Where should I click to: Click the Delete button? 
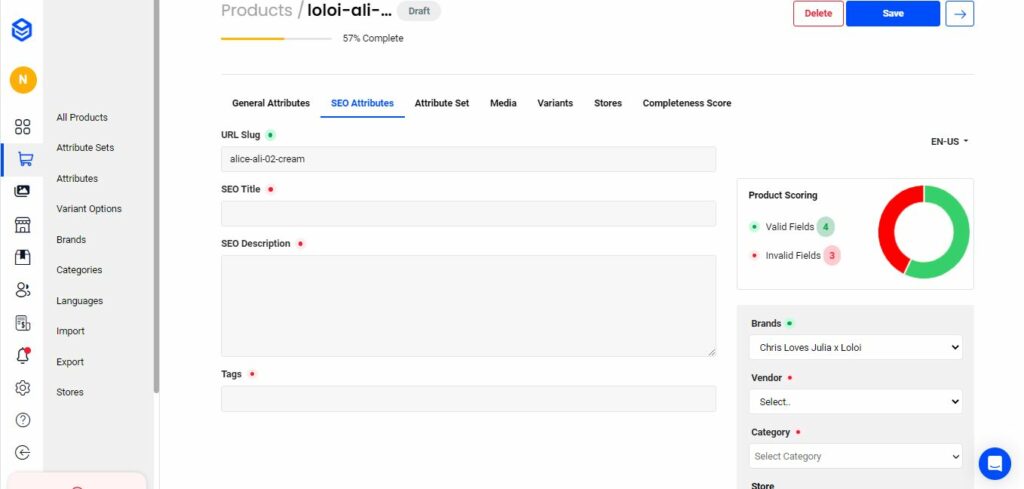click(x=818, y=14)
